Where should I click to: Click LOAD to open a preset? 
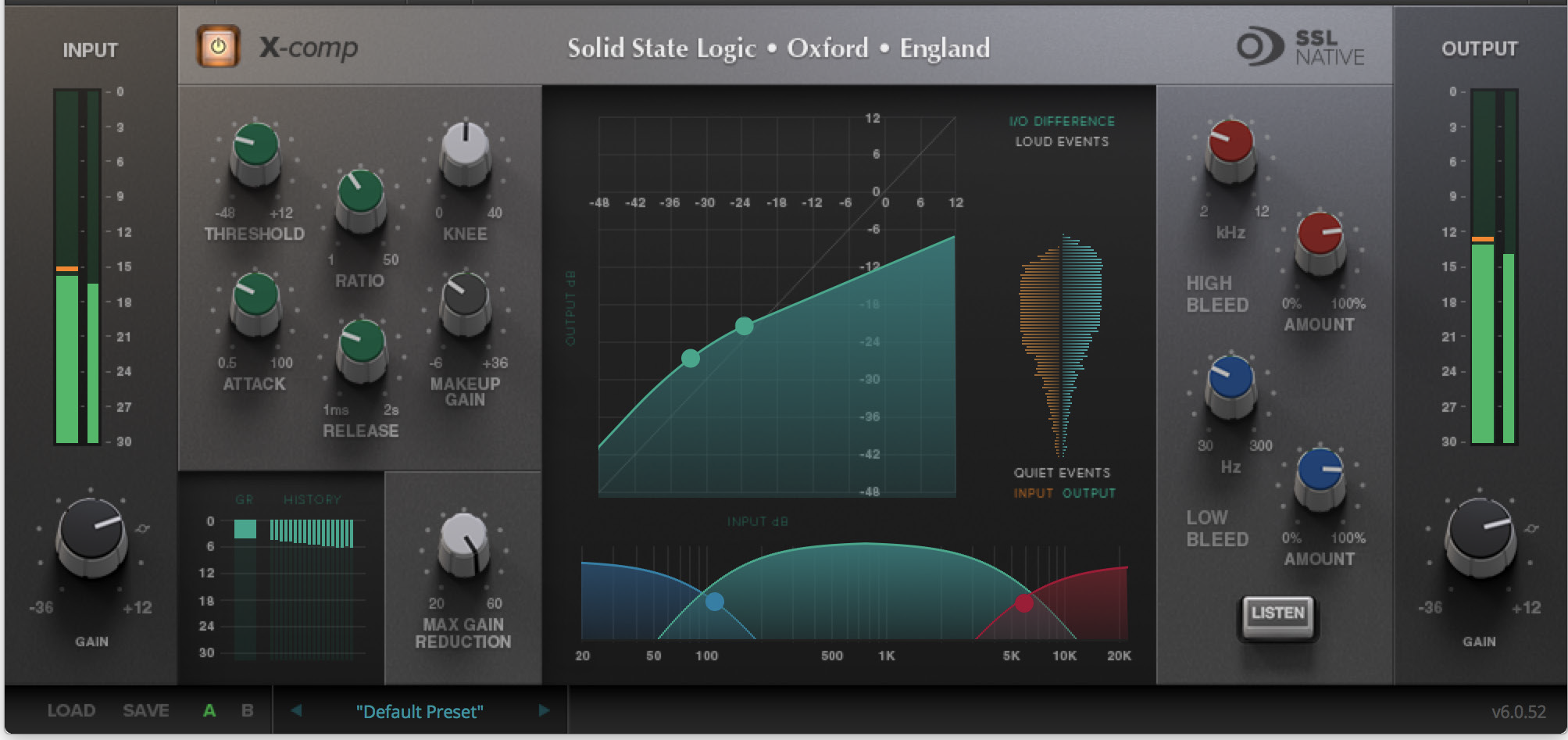pos(71,710)
